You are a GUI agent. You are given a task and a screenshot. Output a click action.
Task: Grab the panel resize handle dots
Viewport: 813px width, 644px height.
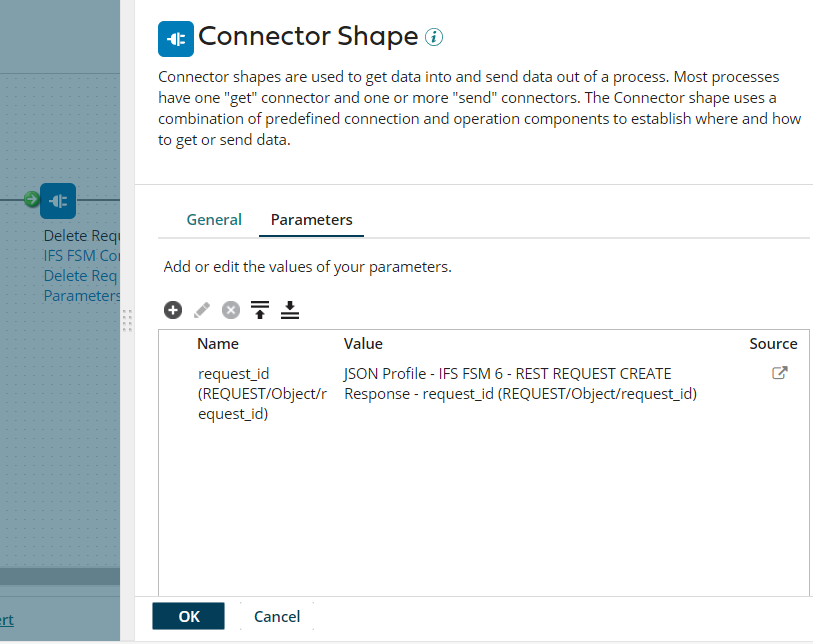pos(128,320)
